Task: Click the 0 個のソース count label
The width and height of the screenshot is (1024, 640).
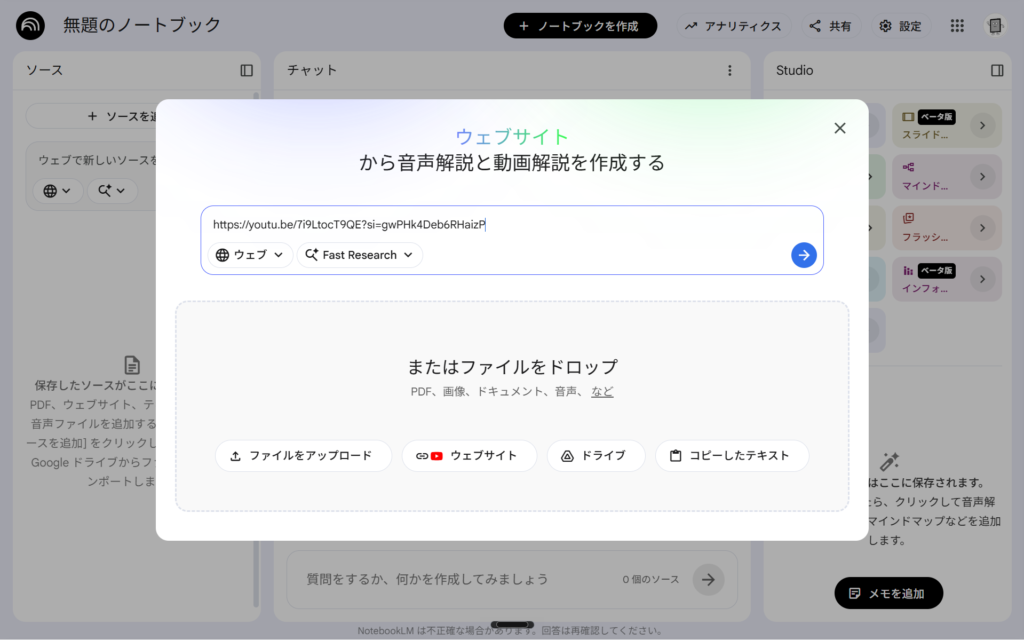Action: pyautogui.click(x=650, y=579)
